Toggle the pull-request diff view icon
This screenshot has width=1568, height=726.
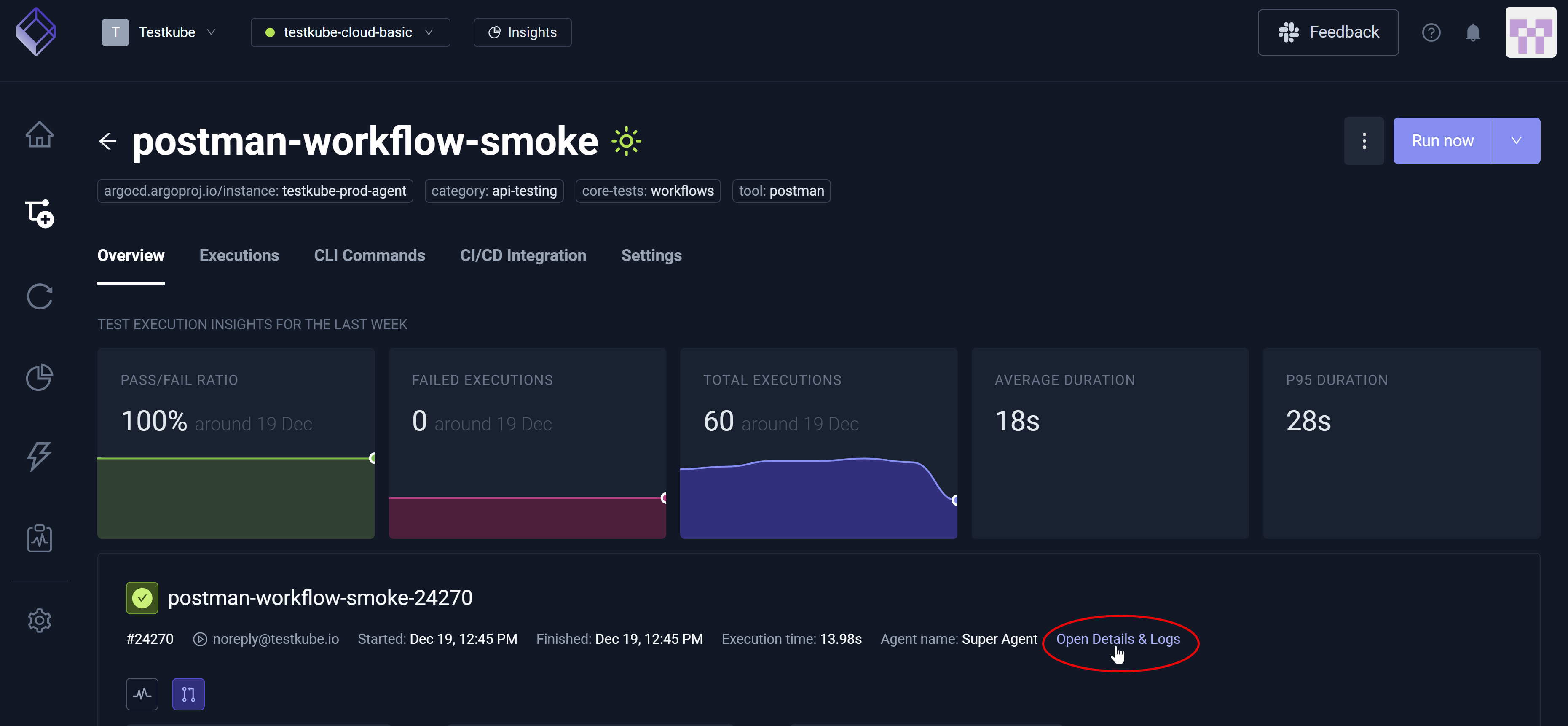(188, 694)
